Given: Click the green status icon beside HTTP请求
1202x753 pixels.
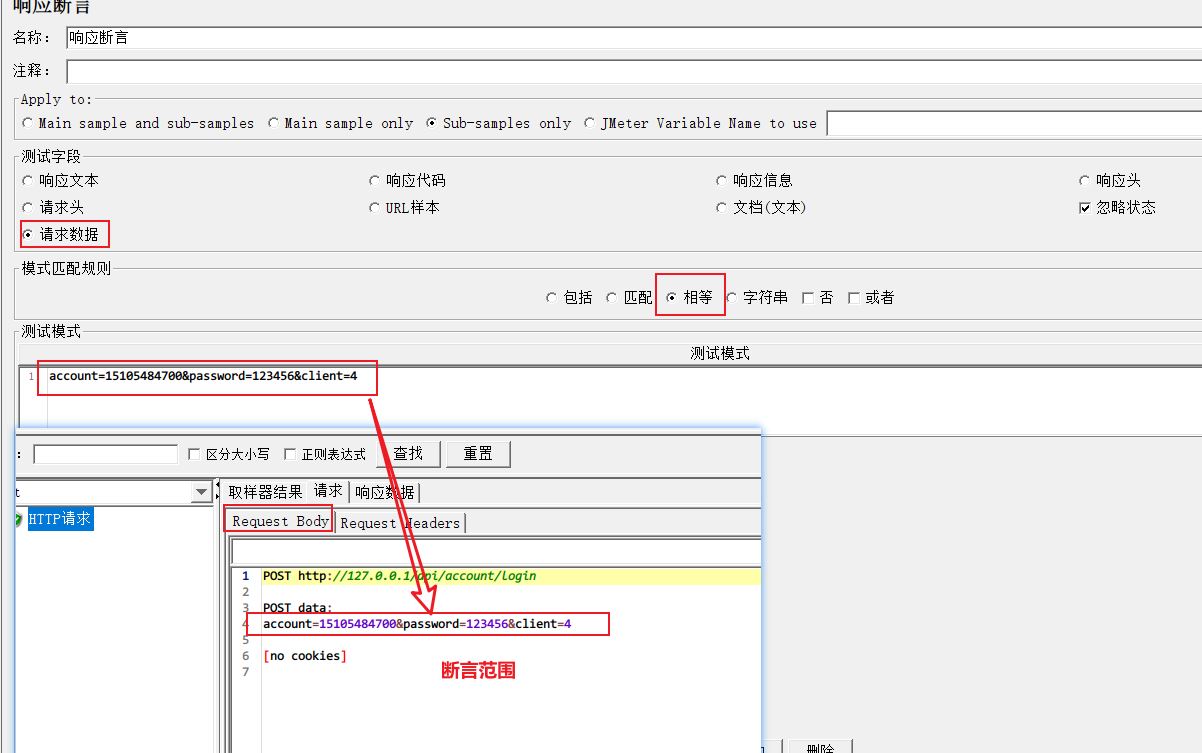Looking at the screenshot, I should (18, 519).
